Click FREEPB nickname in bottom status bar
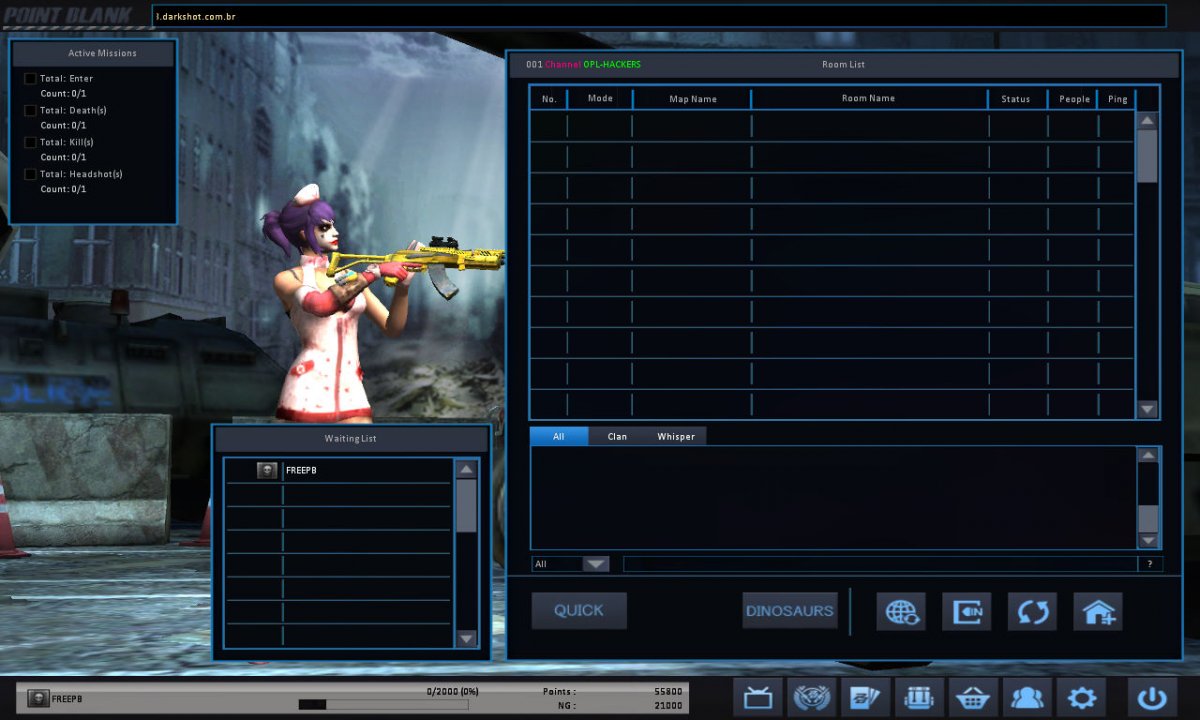 coord(67,699)
